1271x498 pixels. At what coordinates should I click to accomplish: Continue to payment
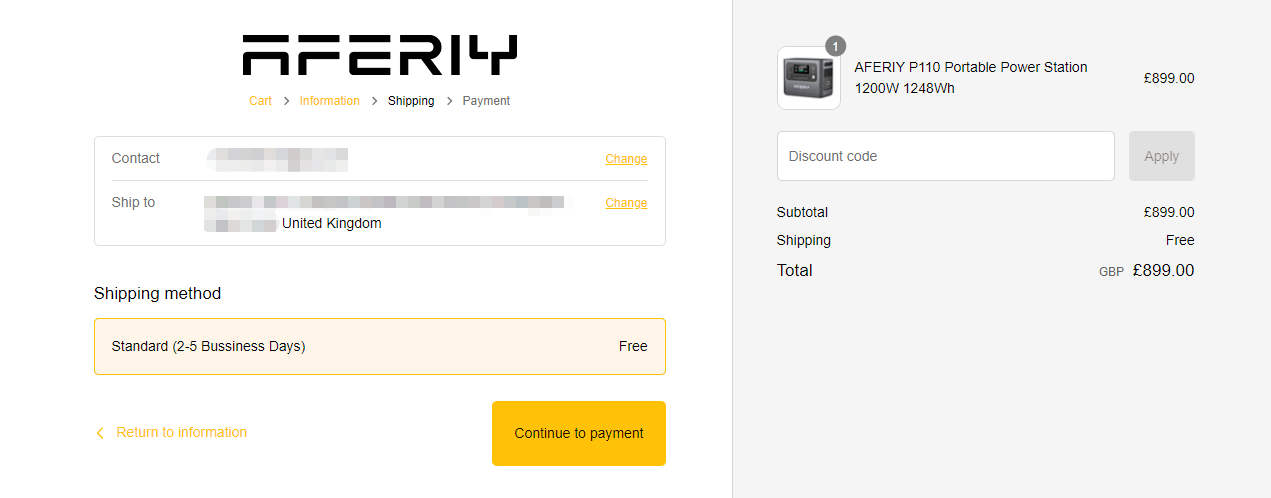579,433
